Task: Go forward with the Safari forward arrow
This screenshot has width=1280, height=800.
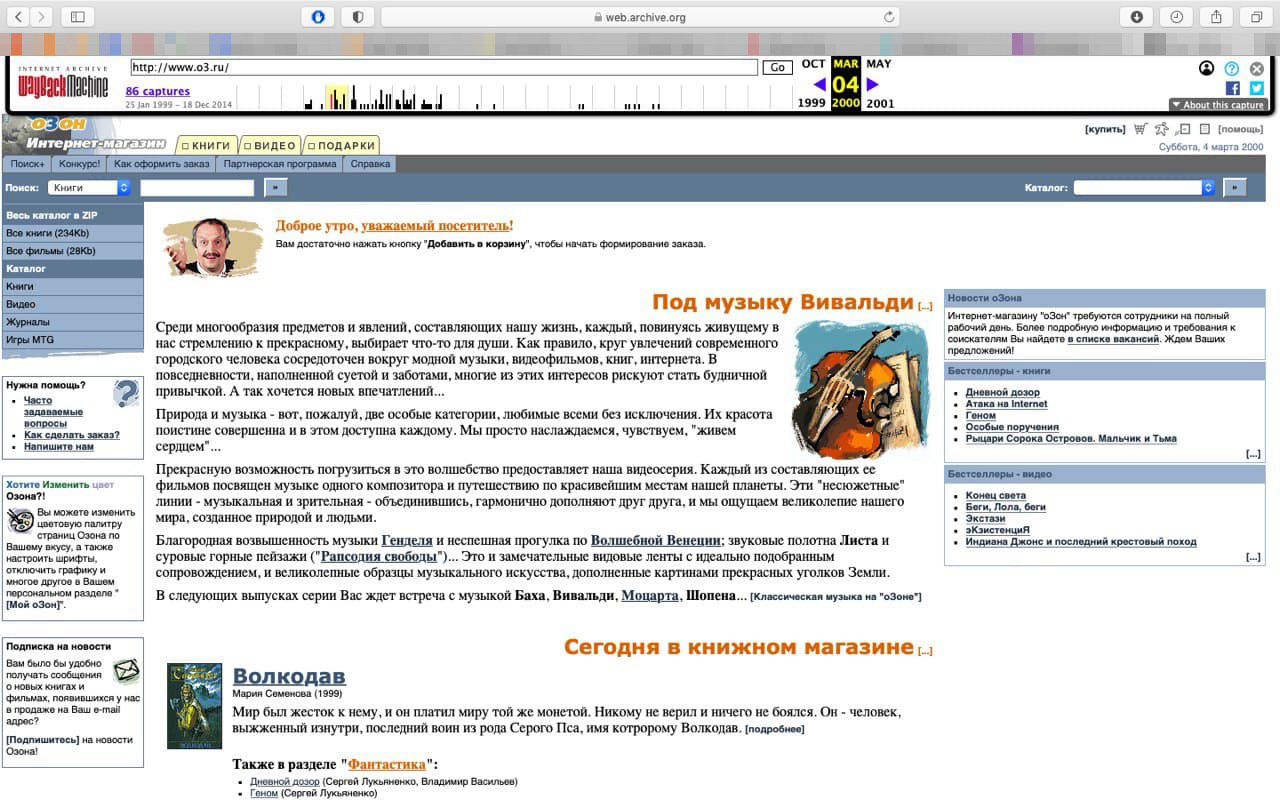Action: 42,17
